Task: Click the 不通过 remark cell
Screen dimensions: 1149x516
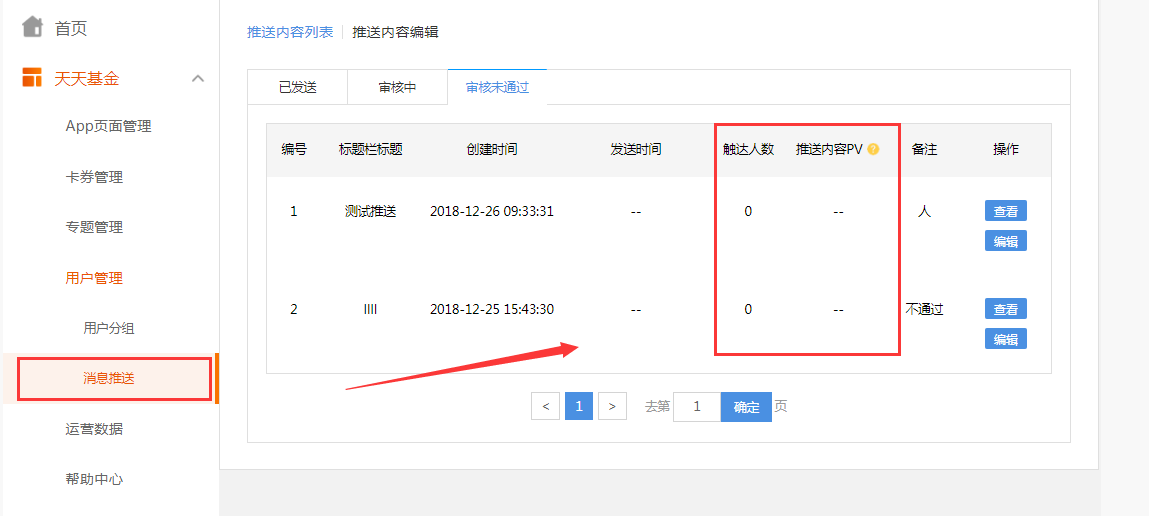Action: [924, 309]
